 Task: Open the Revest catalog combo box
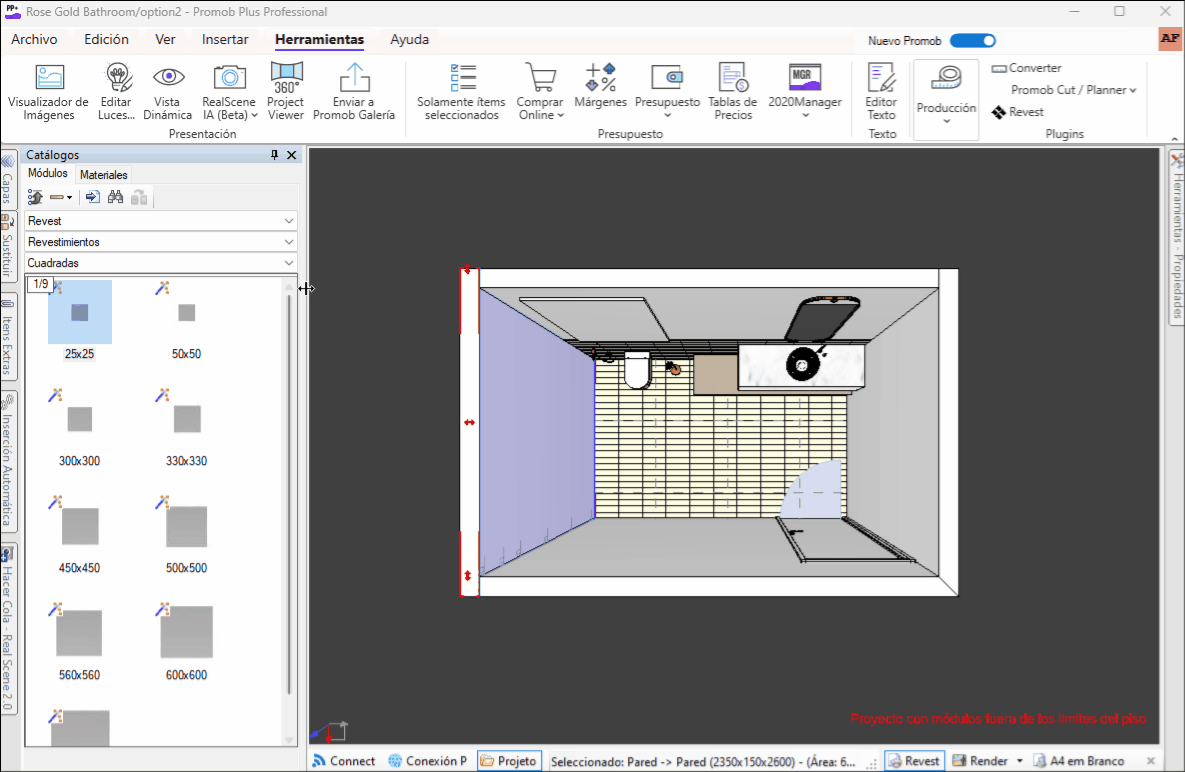pyautogui.click(x=160, y=221)
